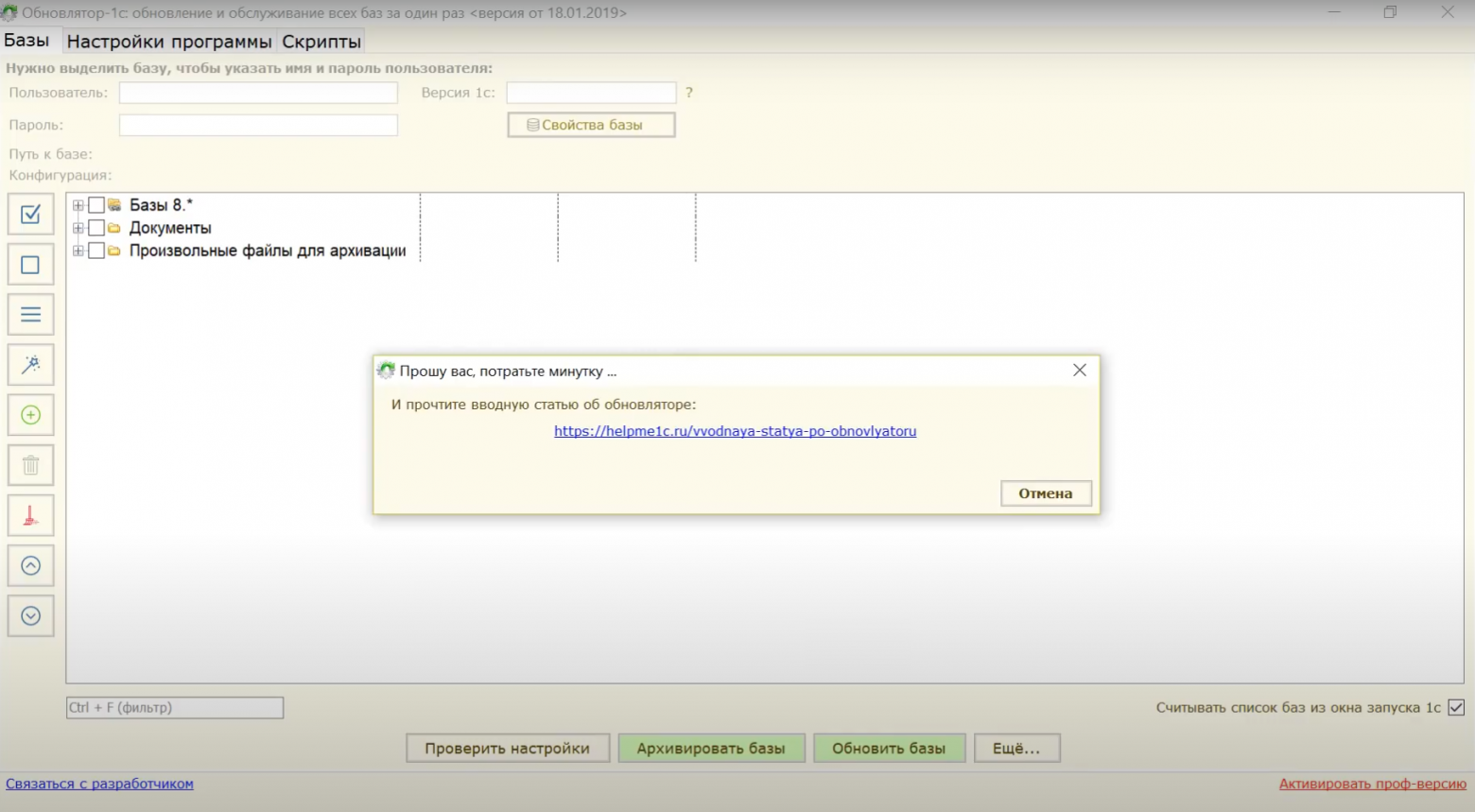Switch to the Базы tab
This screenshot has height=812, width=1475.
pos(26,41)
